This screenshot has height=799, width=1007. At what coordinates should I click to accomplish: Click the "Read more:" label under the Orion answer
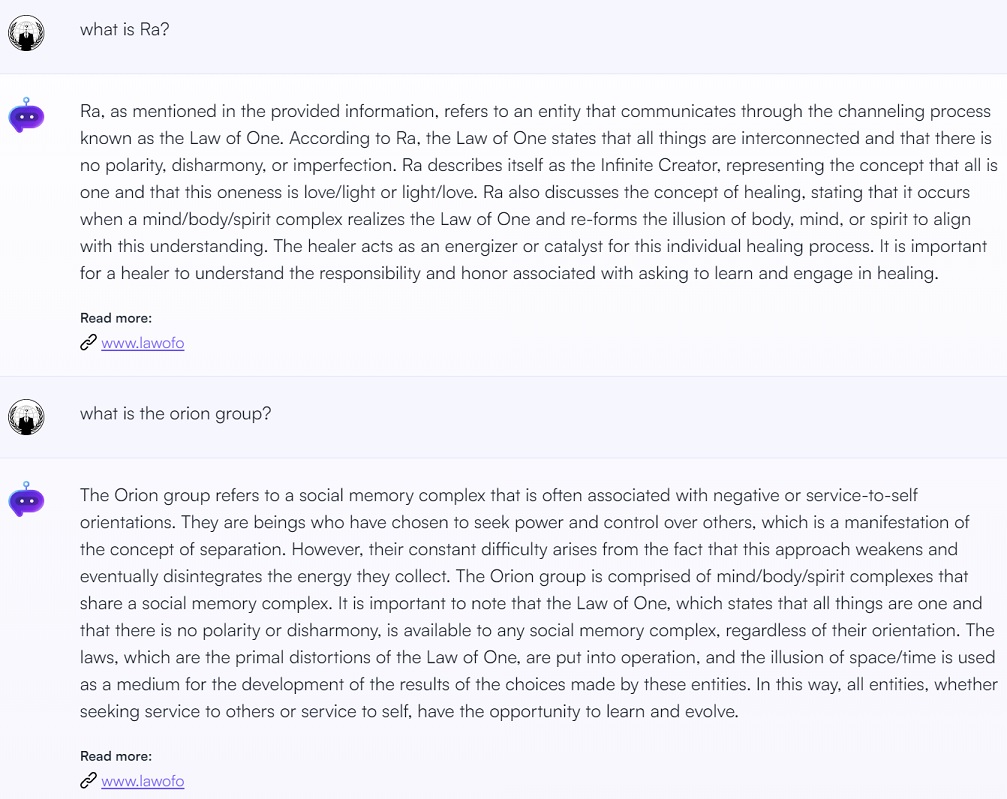[116, 756]
